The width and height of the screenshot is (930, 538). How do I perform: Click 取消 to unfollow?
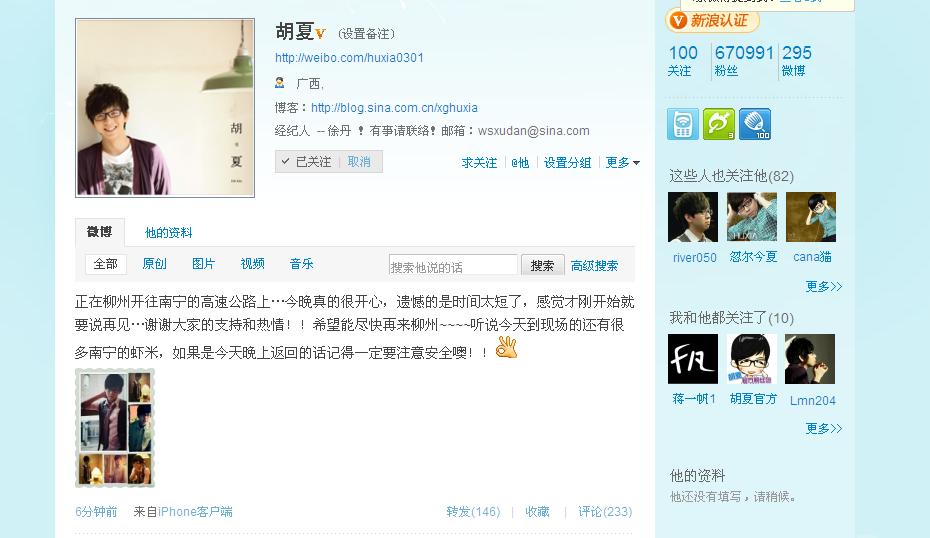359,162
